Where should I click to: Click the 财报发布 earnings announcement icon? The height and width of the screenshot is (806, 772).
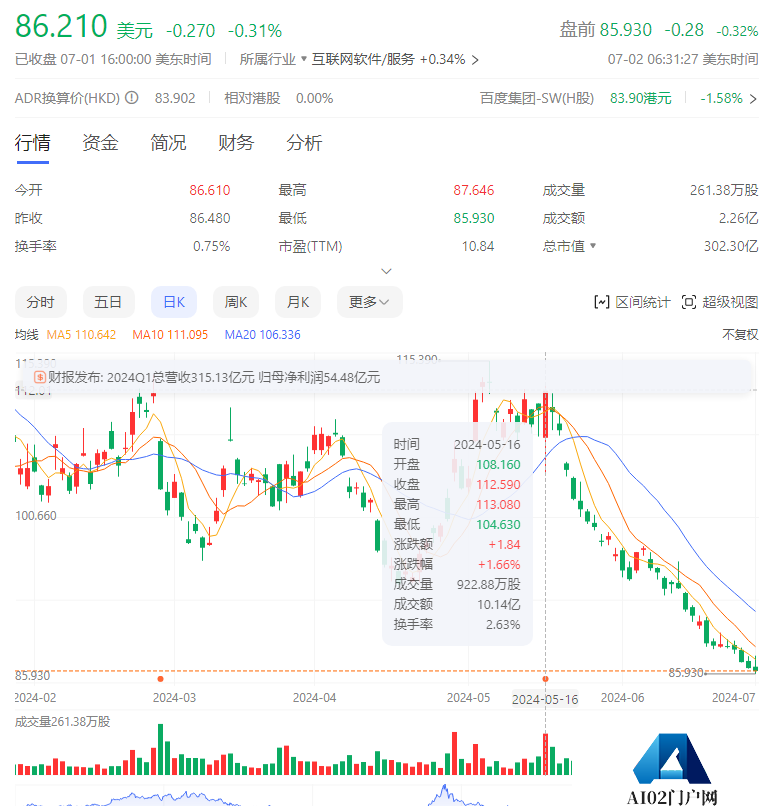pyautogui.click(x=40, y=377)
